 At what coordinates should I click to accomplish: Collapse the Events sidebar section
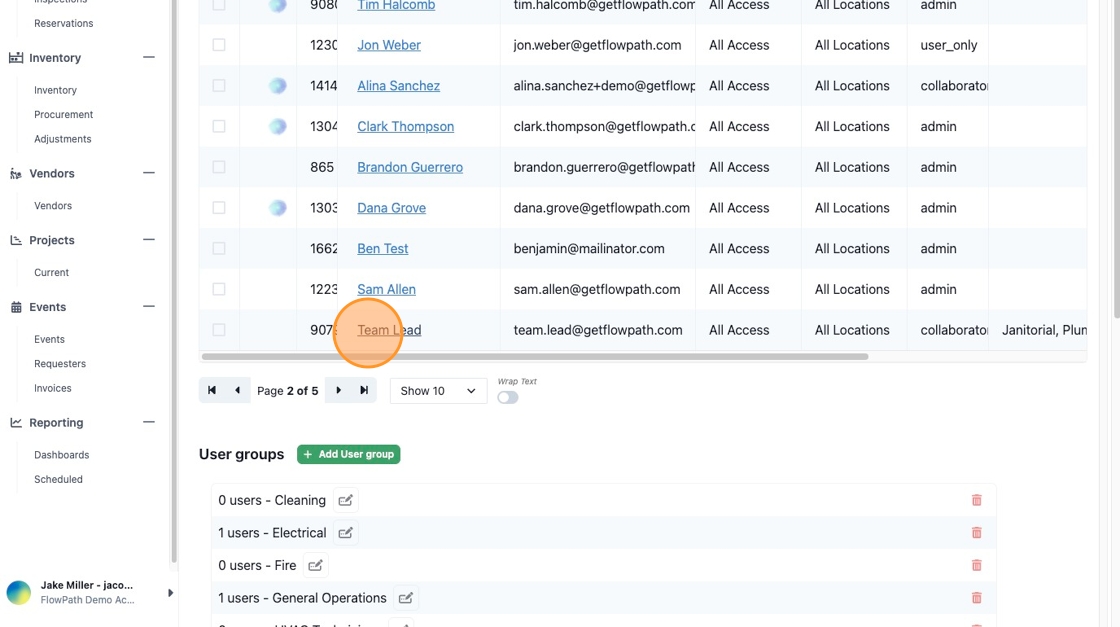(x=149, y=306)
